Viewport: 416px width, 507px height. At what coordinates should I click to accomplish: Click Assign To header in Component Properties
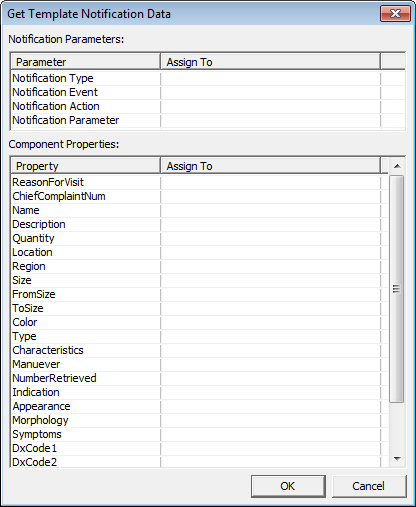point(270,166)
